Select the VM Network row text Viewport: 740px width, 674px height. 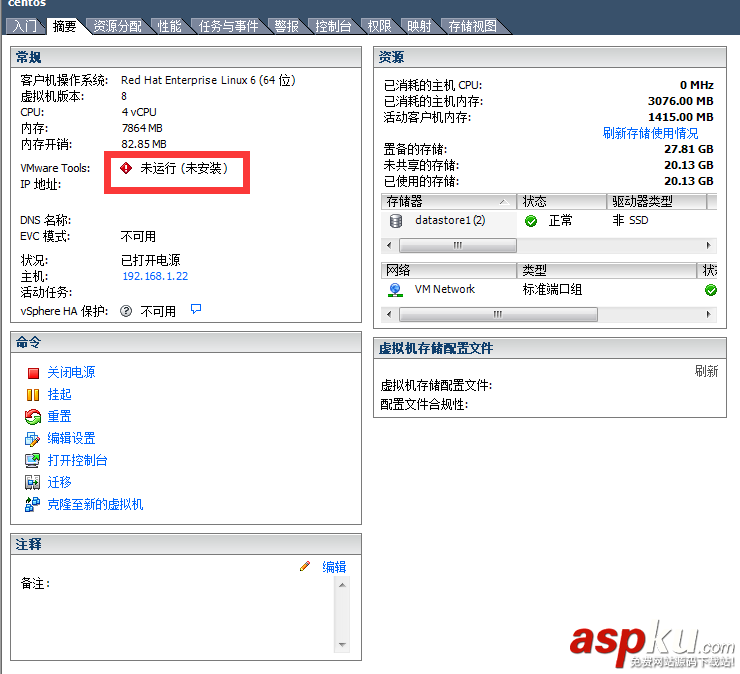tap(445, 289)
